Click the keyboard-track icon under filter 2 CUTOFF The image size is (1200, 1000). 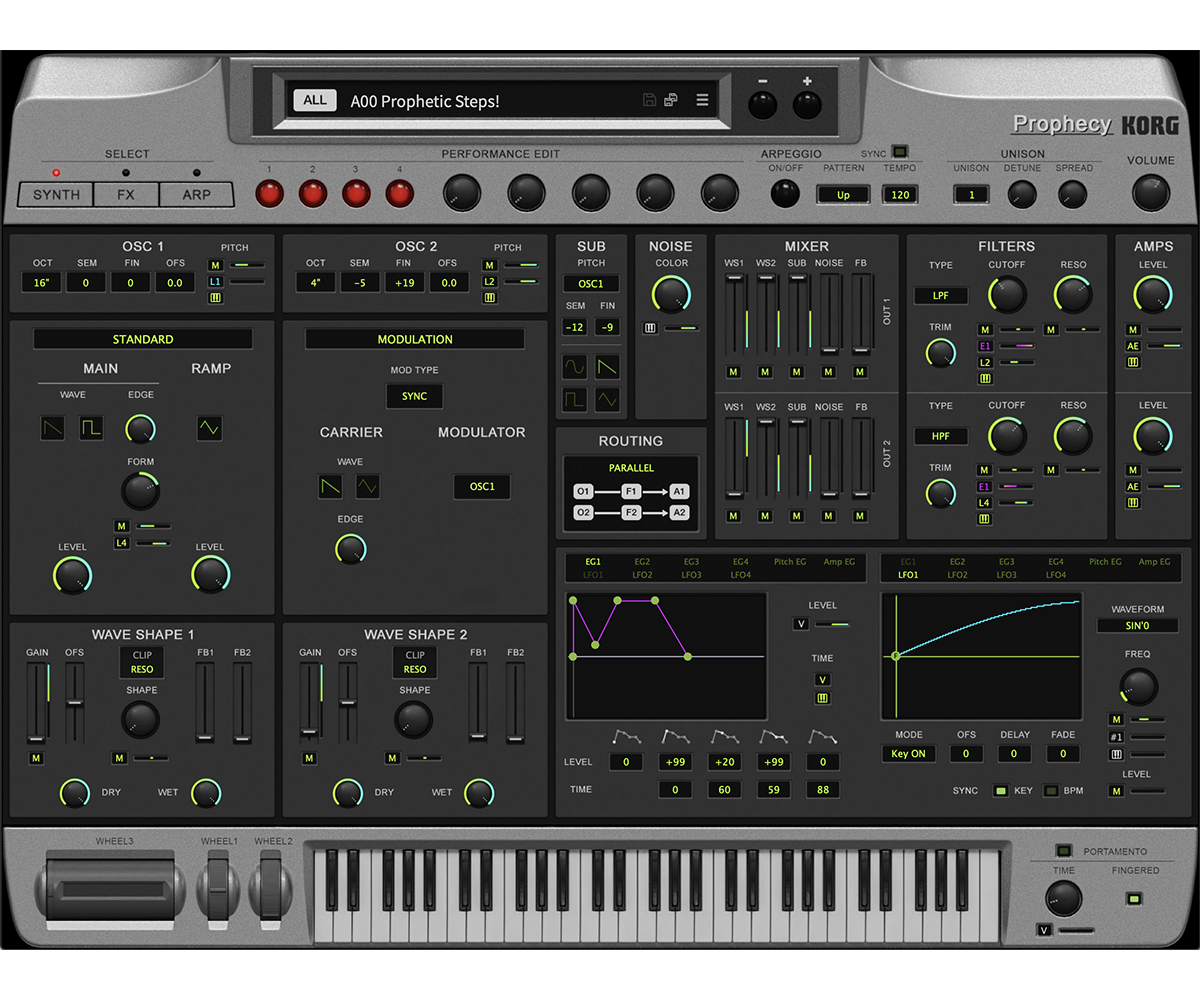[x=985, y=519]
